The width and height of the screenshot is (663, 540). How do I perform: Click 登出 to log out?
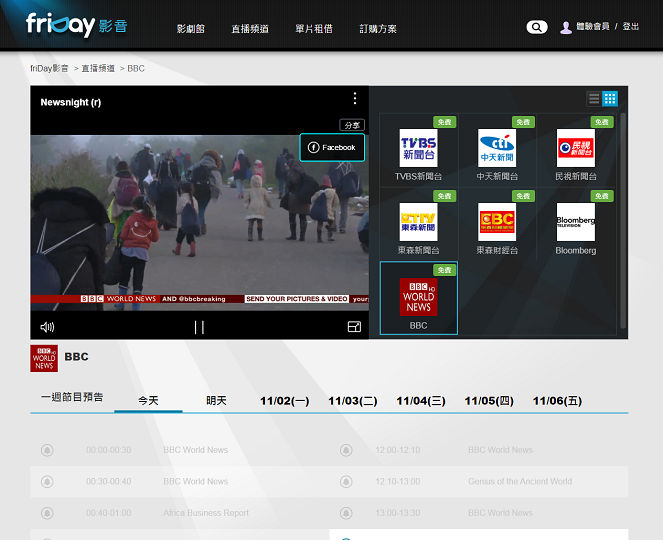coord(630,27)
